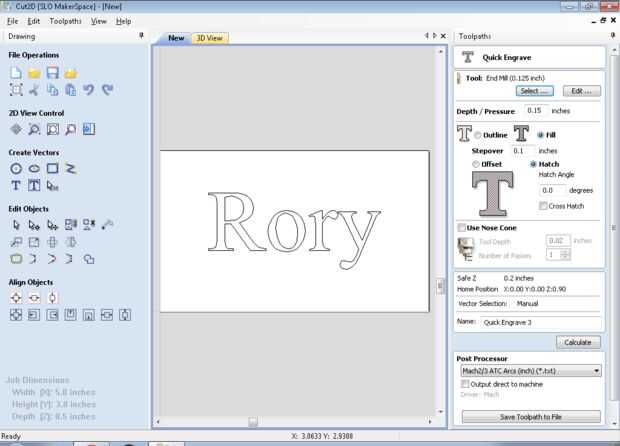
Task: Pin the Drawing panel
Action: (x=141, y=36)
